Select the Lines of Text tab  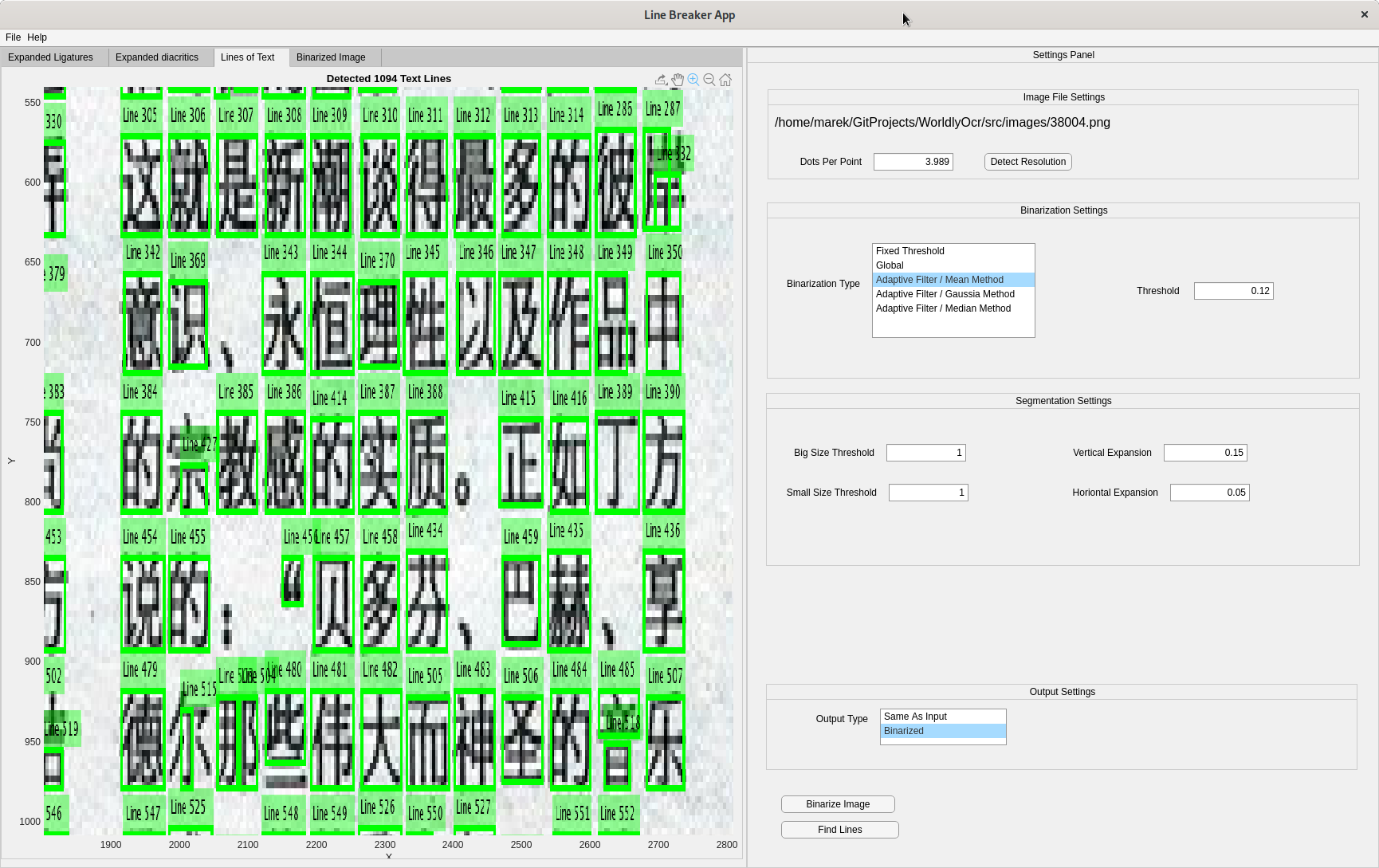[x=248, y=57]
